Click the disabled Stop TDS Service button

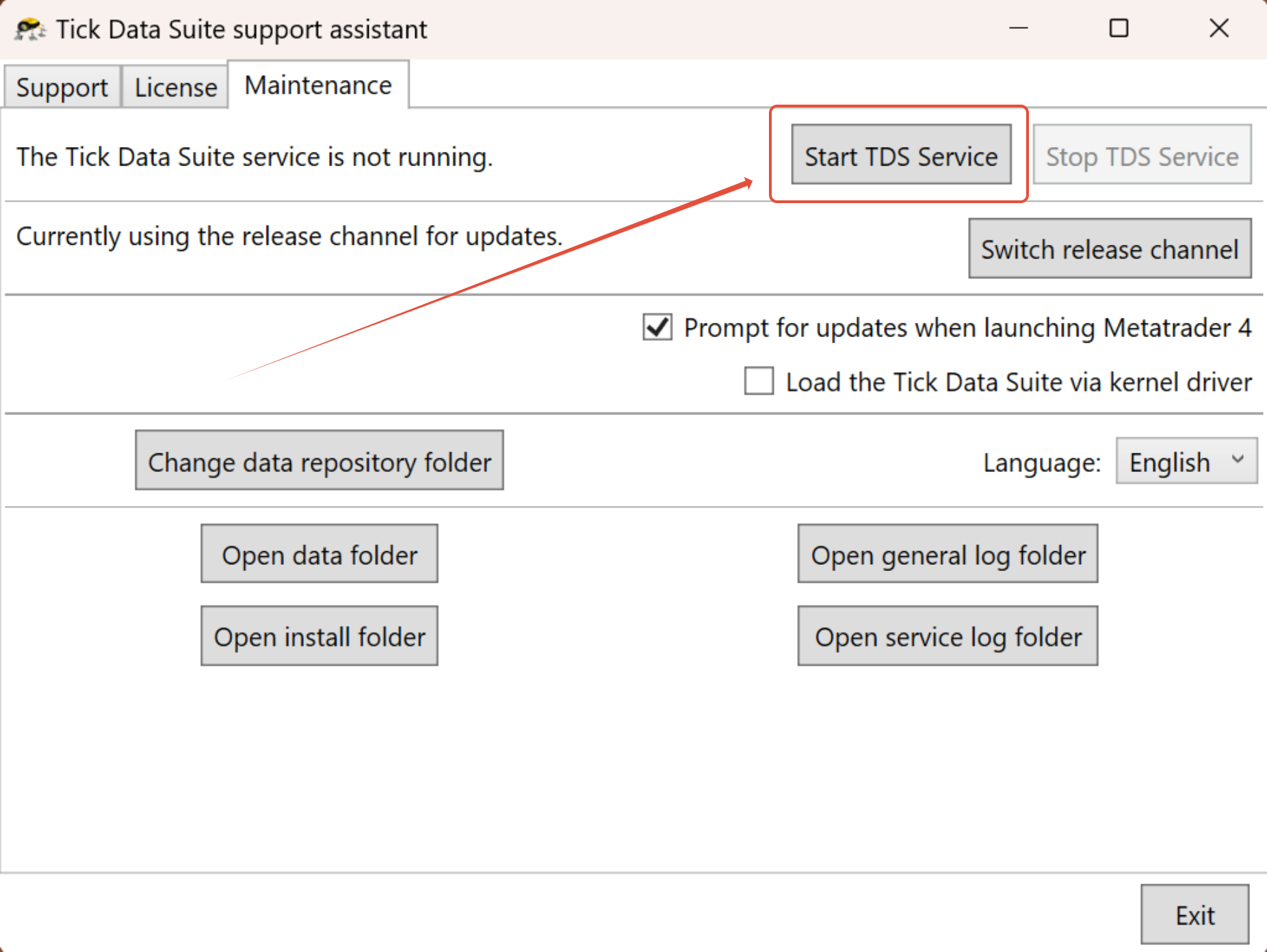click(1142, 155)
